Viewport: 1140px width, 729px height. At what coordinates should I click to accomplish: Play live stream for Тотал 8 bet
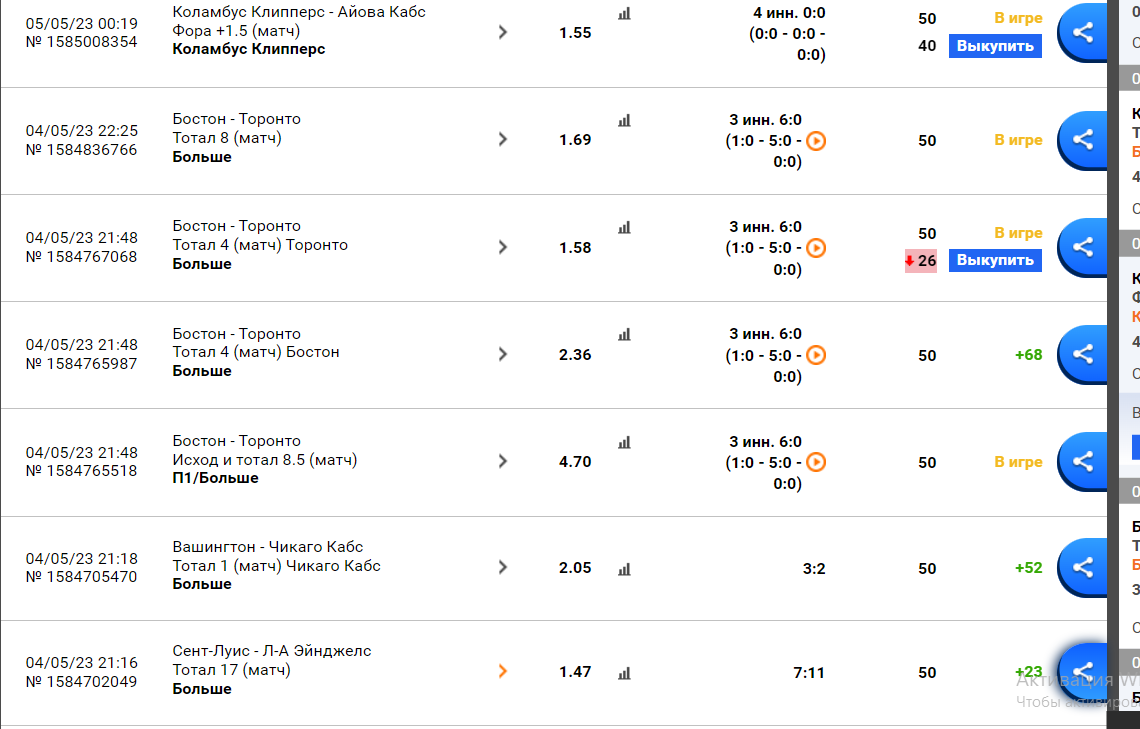(816, 141)
